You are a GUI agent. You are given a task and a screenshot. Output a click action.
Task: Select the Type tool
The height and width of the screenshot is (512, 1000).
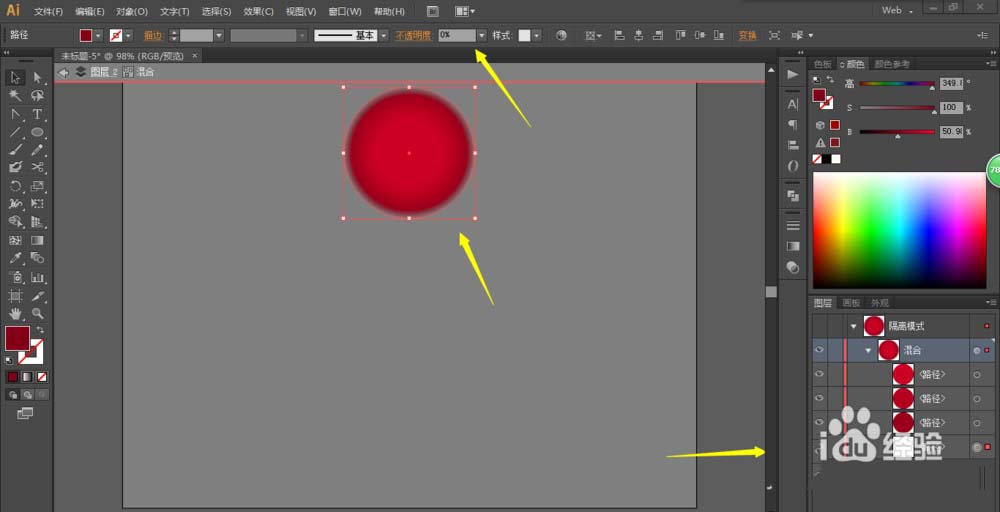37,114
